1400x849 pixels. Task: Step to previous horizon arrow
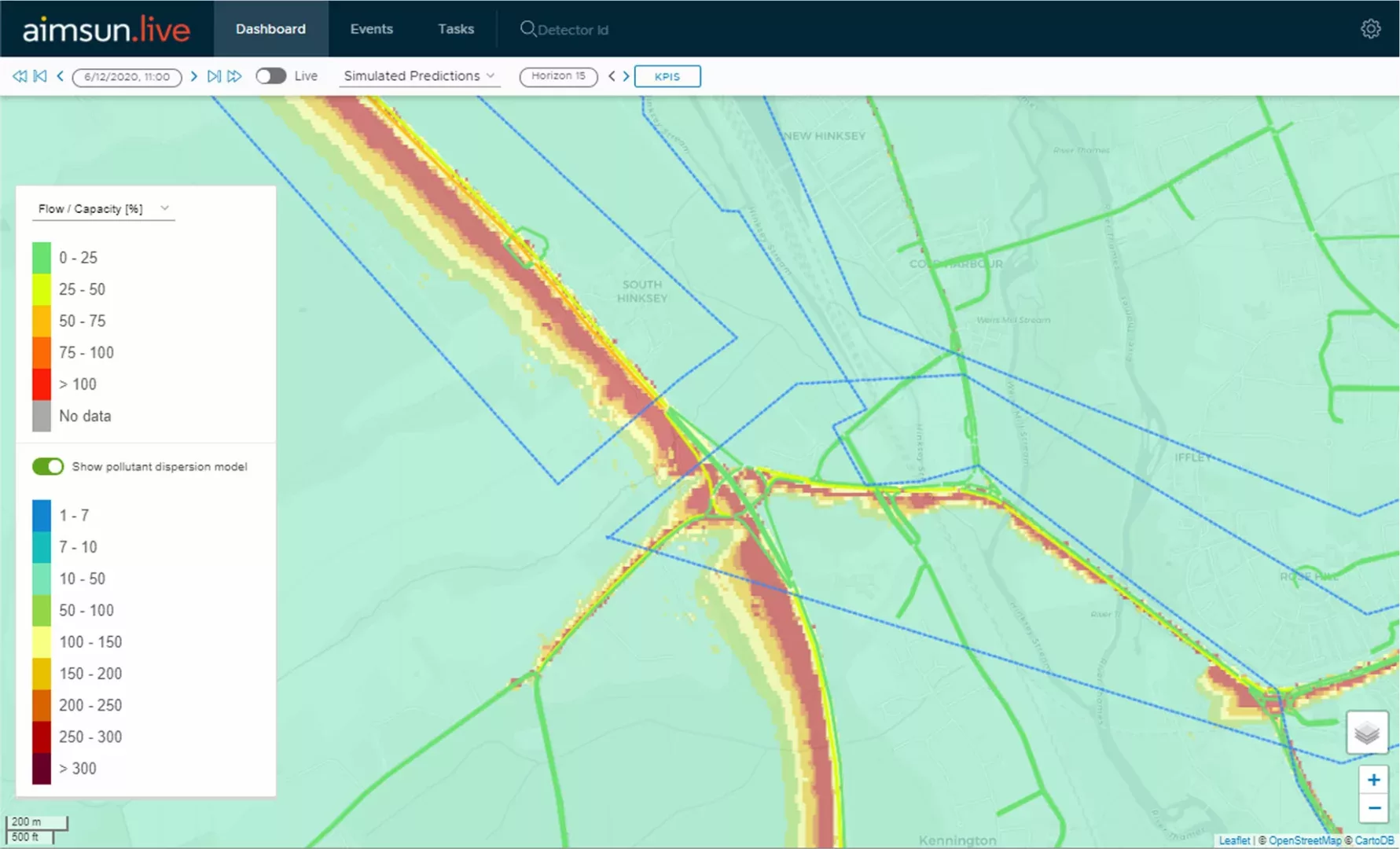pyautogui.click(x=612, y=76)
